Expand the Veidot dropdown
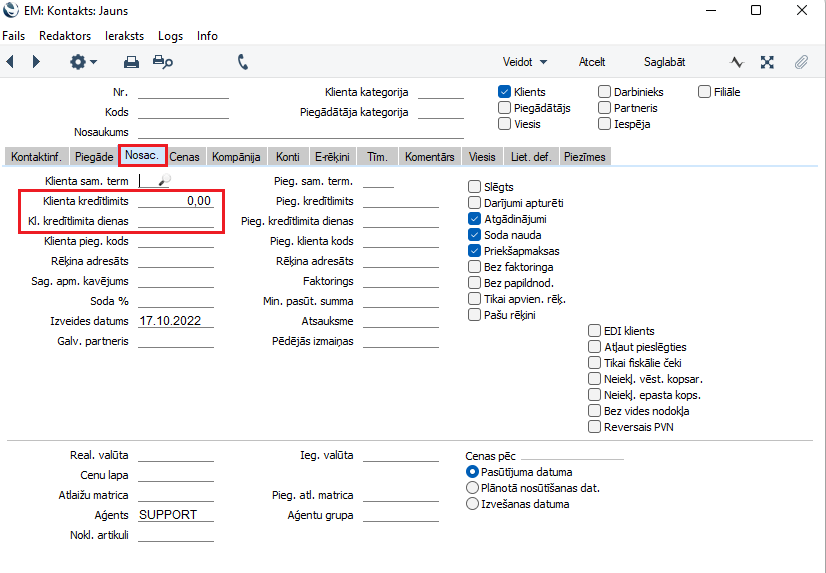Screen dimensions: 826x573 tap(524, 62)
